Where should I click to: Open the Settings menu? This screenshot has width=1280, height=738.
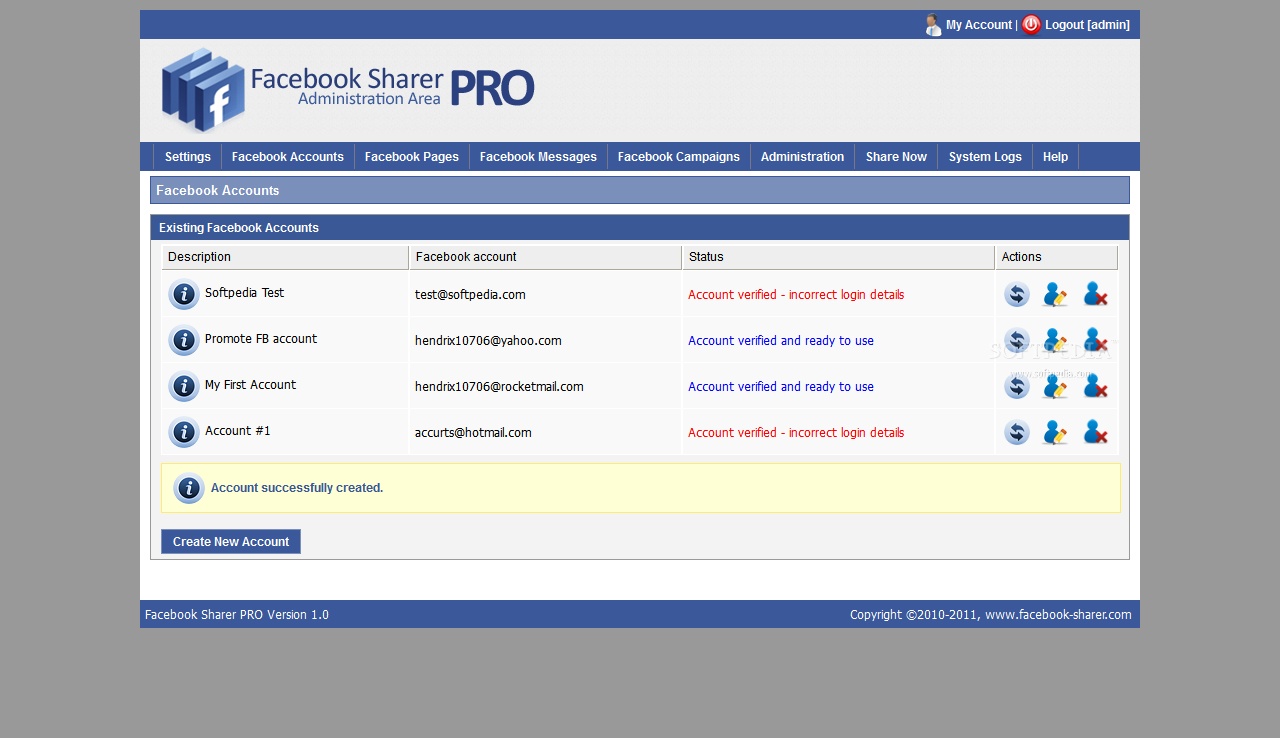click(188, 157)
